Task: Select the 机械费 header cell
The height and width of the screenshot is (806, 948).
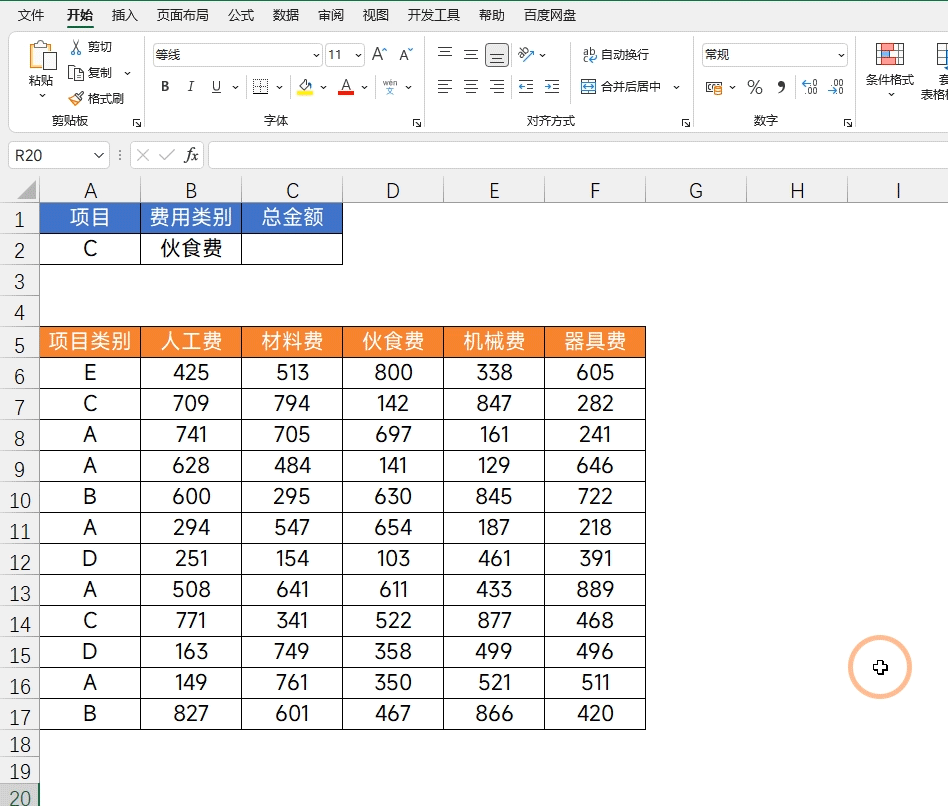Action: click(494, 342)
